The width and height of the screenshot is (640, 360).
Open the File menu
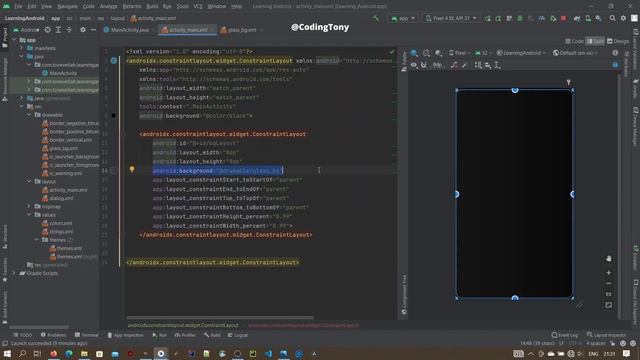pos(18,6)
